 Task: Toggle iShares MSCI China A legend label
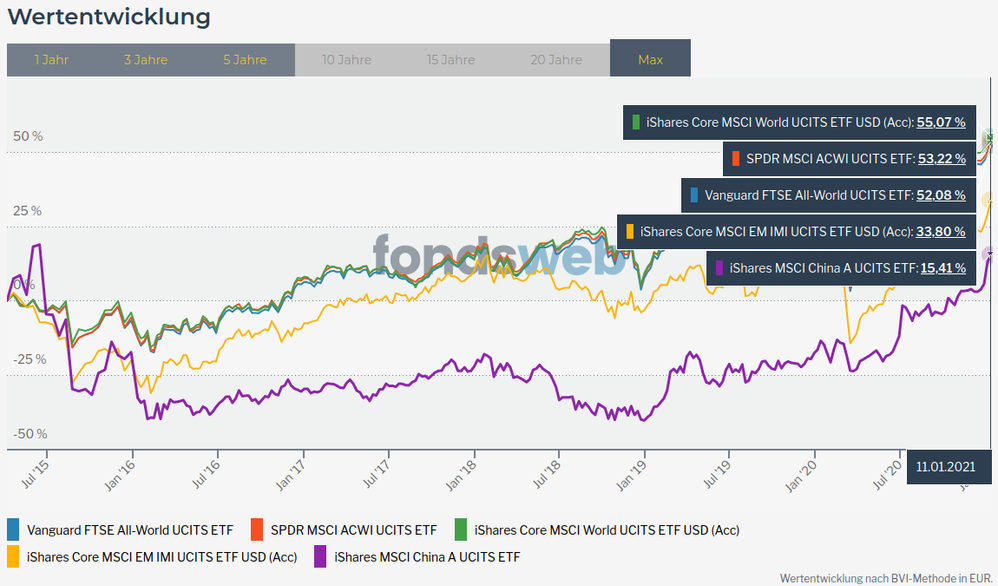[427, 556]
